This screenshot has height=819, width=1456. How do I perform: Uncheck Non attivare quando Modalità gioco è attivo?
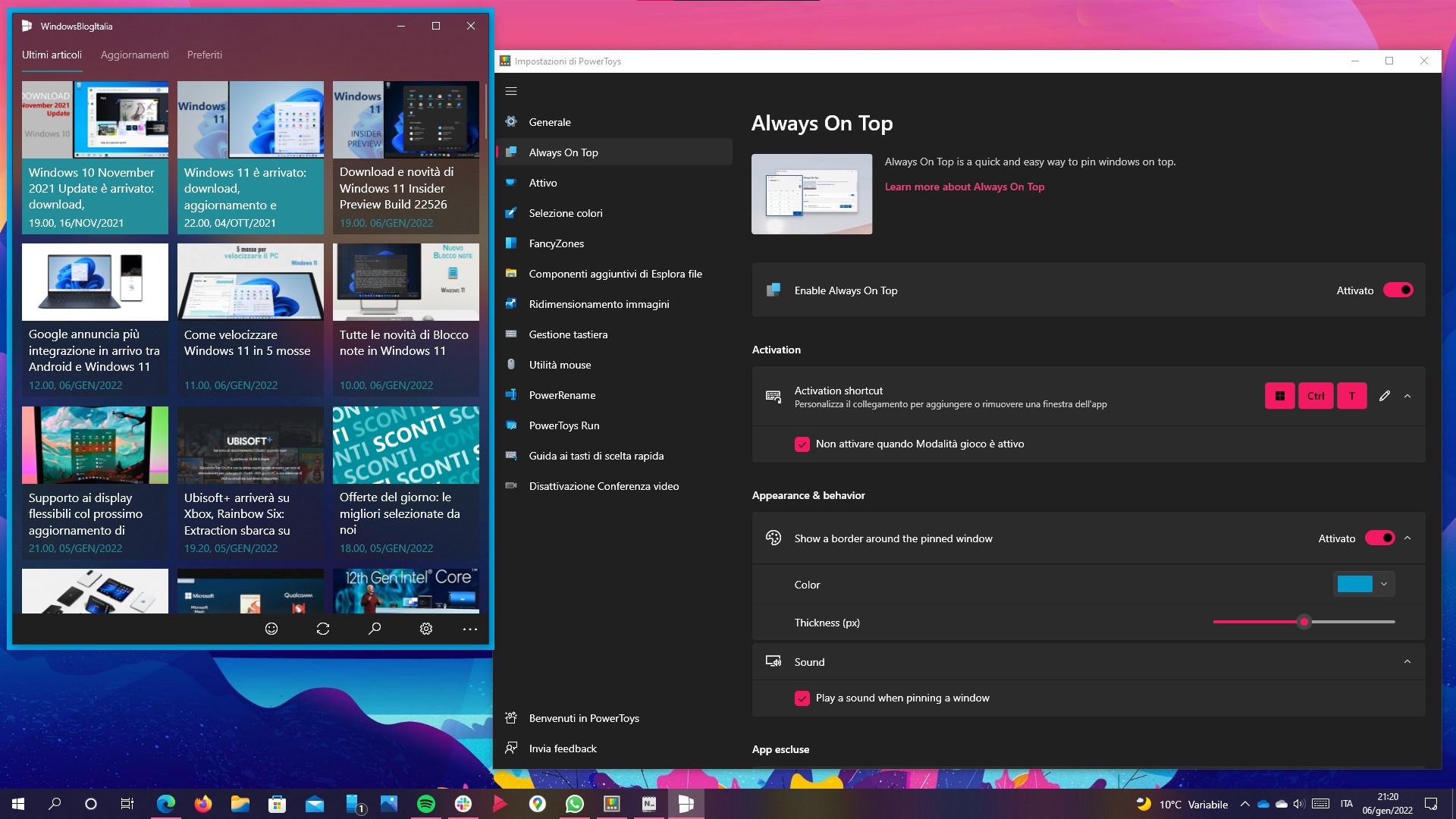(802, 444)
